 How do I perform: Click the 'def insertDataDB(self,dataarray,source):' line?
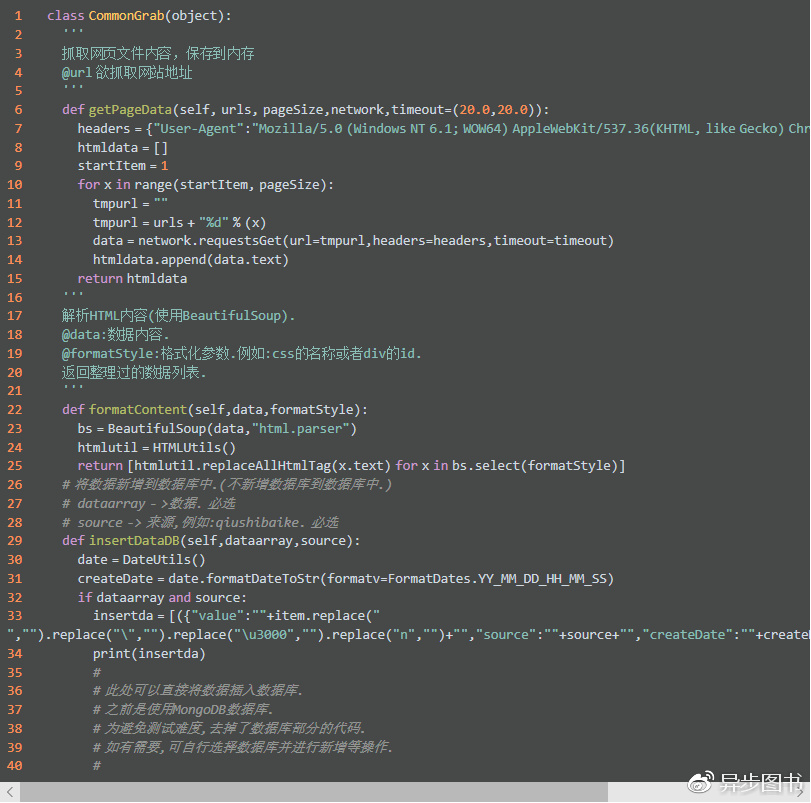coord(211,541)
